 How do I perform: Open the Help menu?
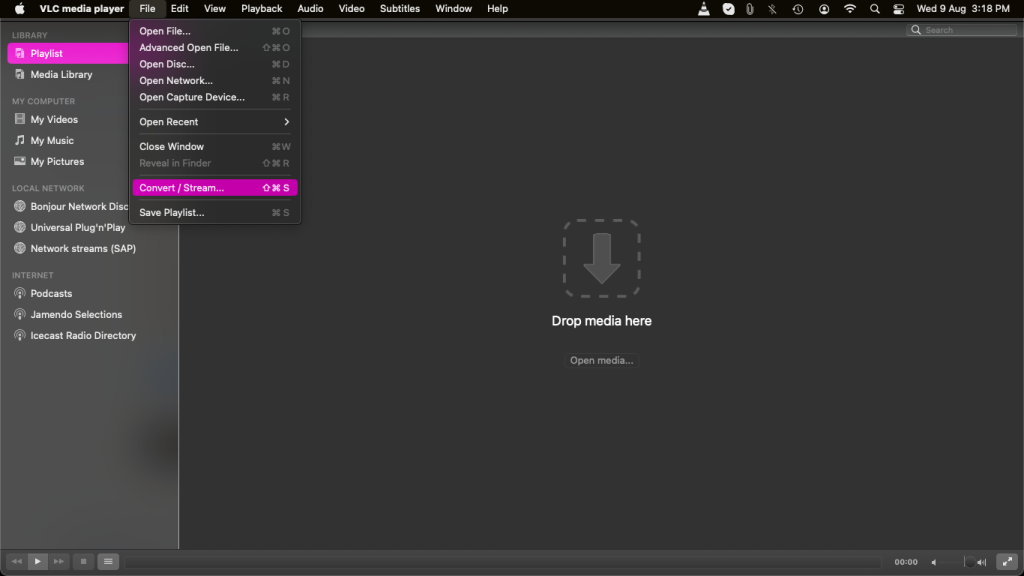click(x=497, y=8)
